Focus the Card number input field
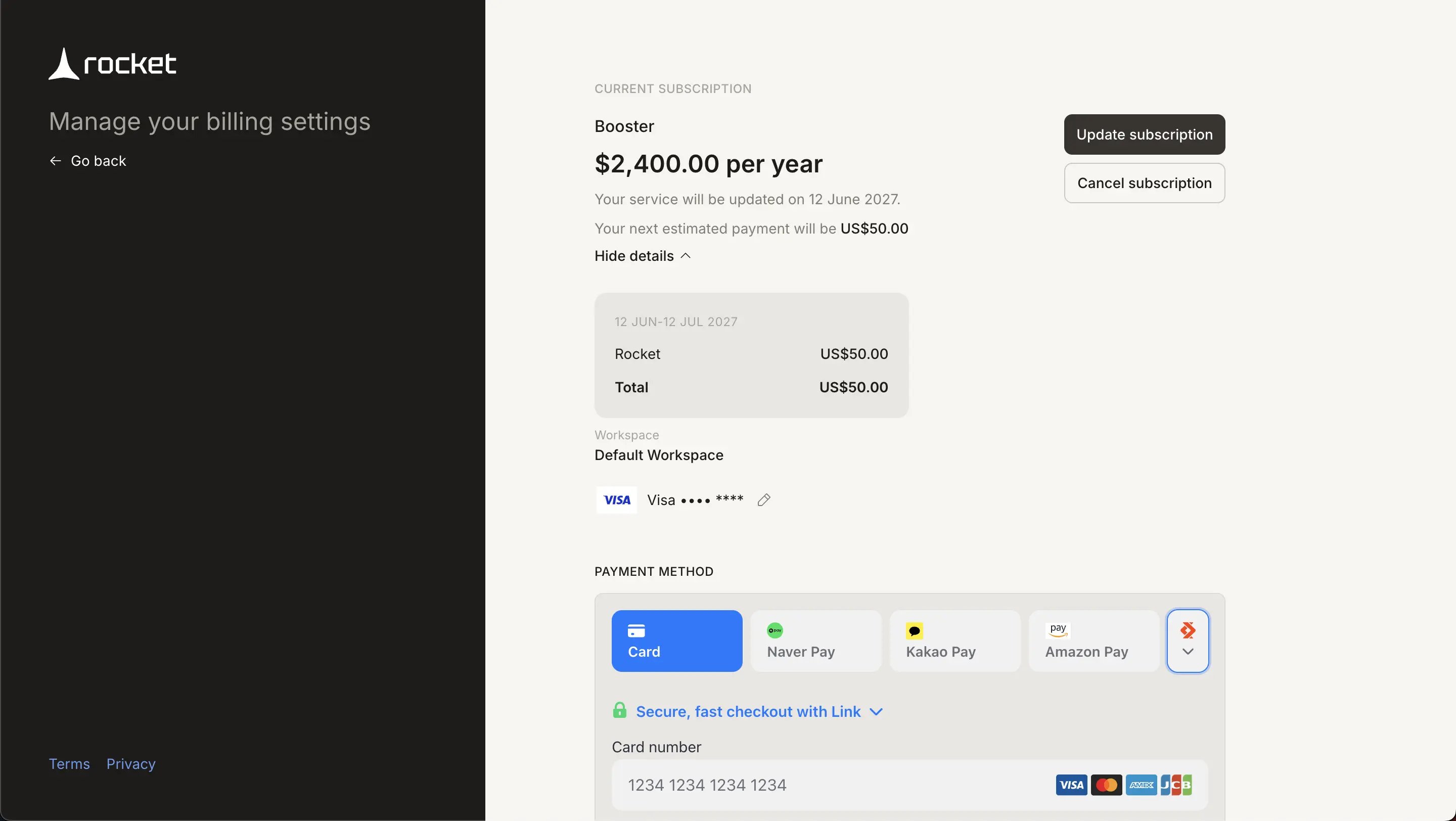 [x=909, y=785]
